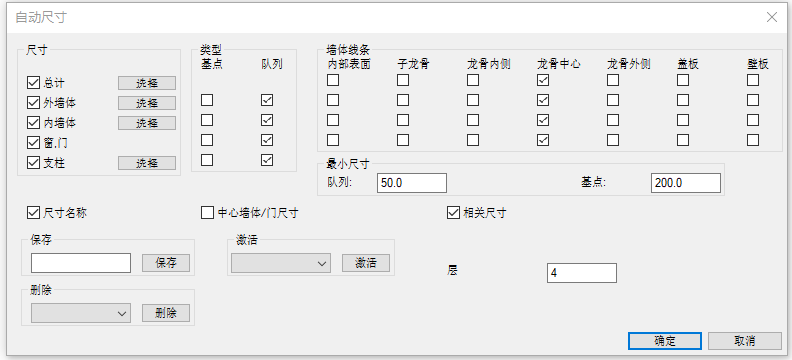Check 龙骨外侧 box in the top row
Screen dimensions: 792x360
point(613,80)
